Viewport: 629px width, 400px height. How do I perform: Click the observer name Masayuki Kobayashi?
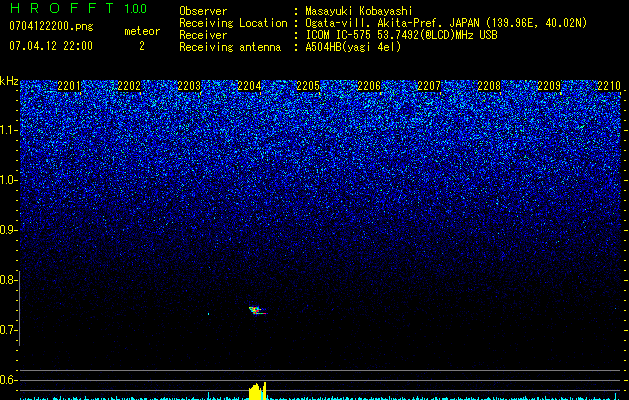point(359,11)
